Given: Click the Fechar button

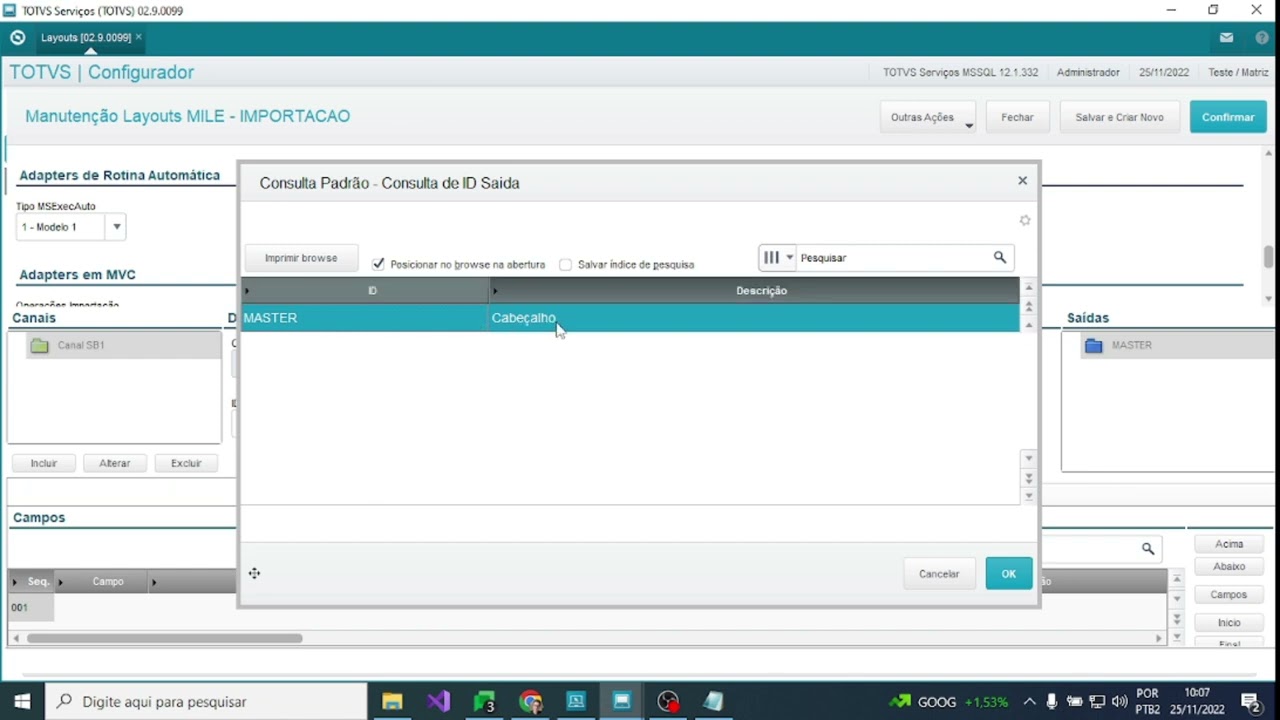Looking at the screenshot, I should [1017, 117].
